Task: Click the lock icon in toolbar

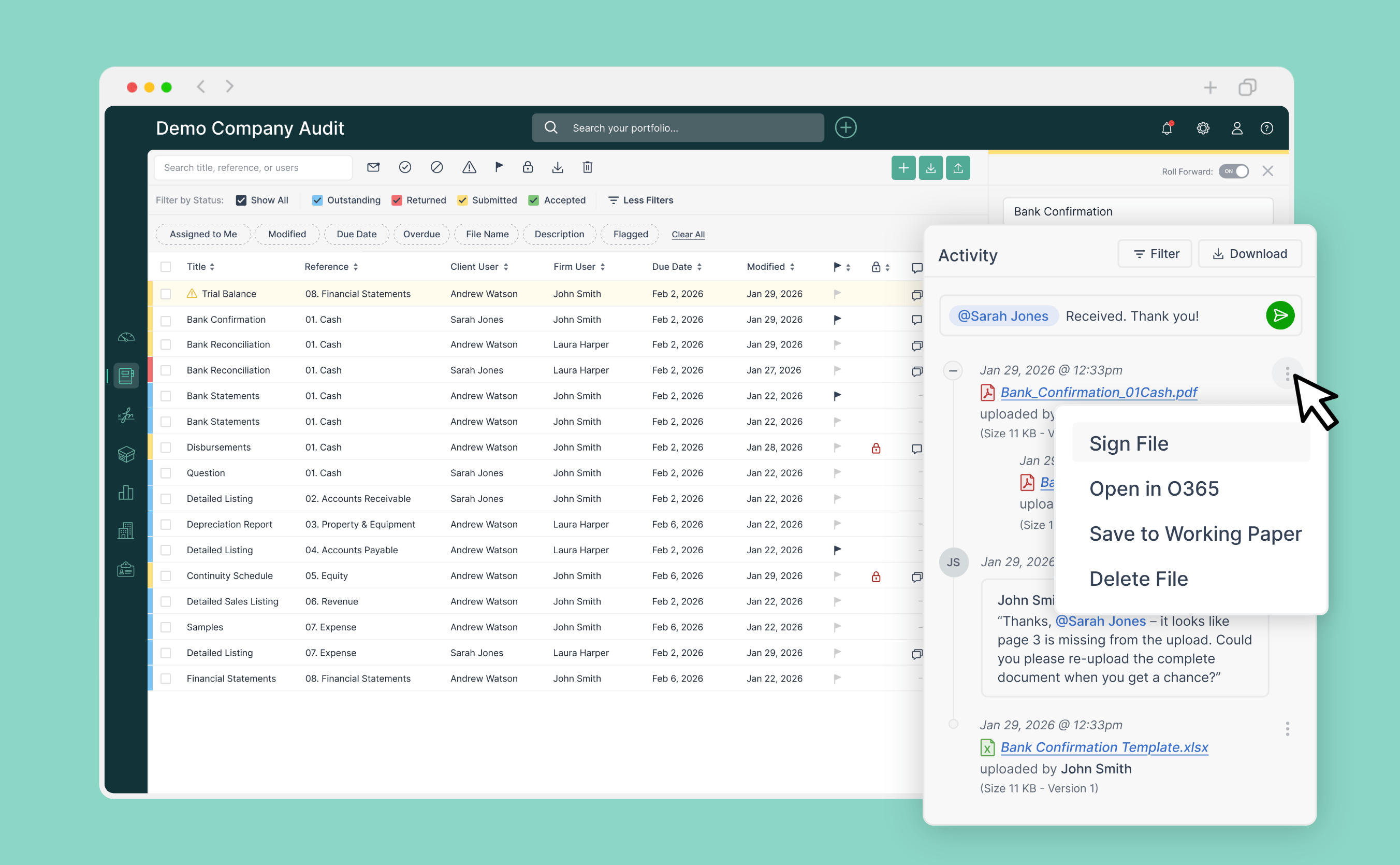Action: pos(527,168)
